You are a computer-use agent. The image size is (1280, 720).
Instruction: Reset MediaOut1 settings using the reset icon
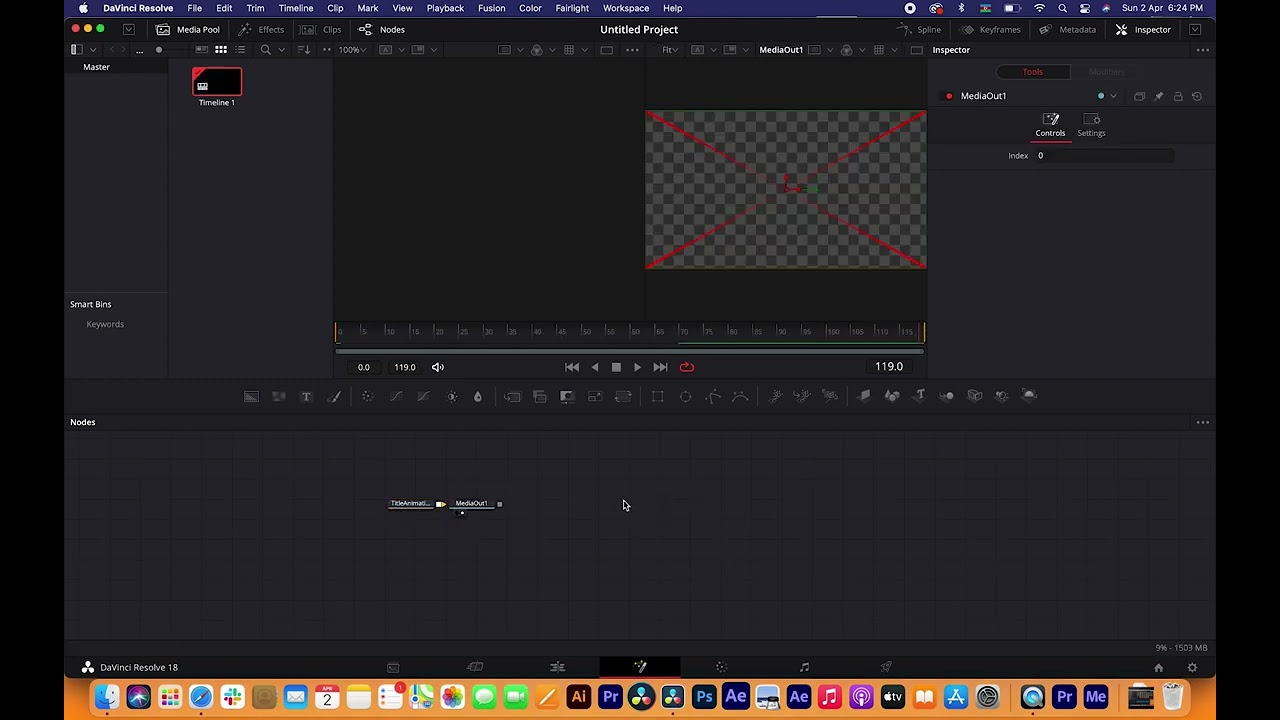[1197, 96]
